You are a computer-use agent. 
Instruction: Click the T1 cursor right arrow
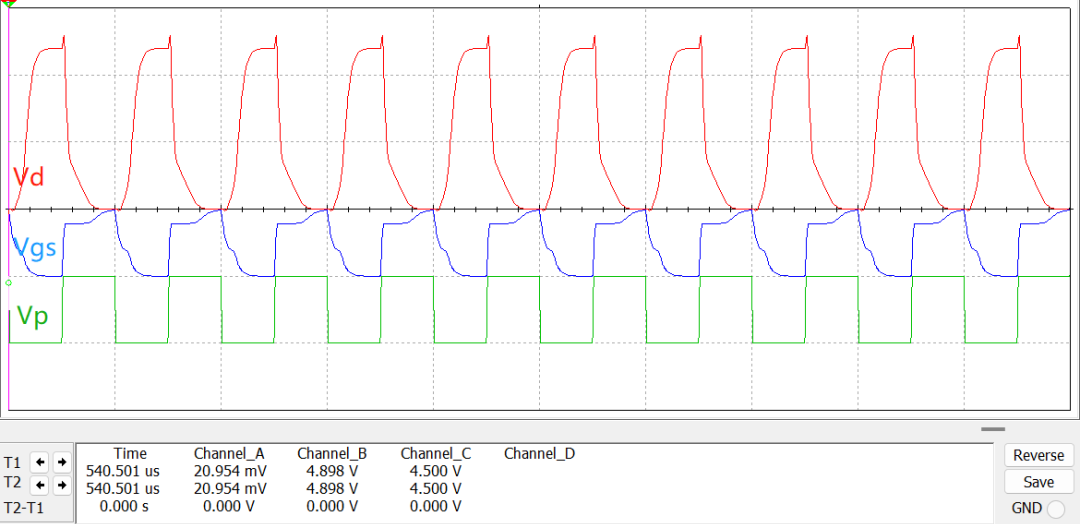click(x=61, y=462)
